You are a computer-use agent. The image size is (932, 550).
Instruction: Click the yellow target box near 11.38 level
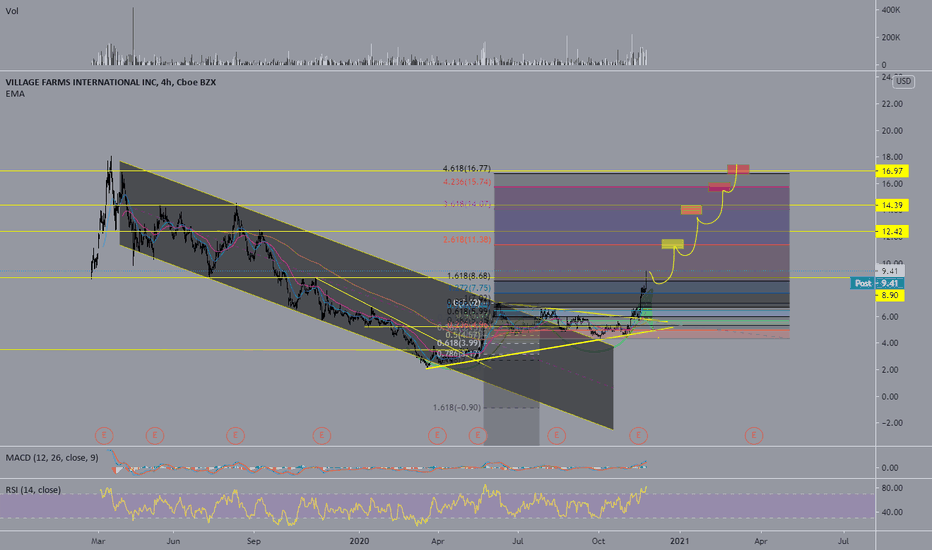point(672,244)
